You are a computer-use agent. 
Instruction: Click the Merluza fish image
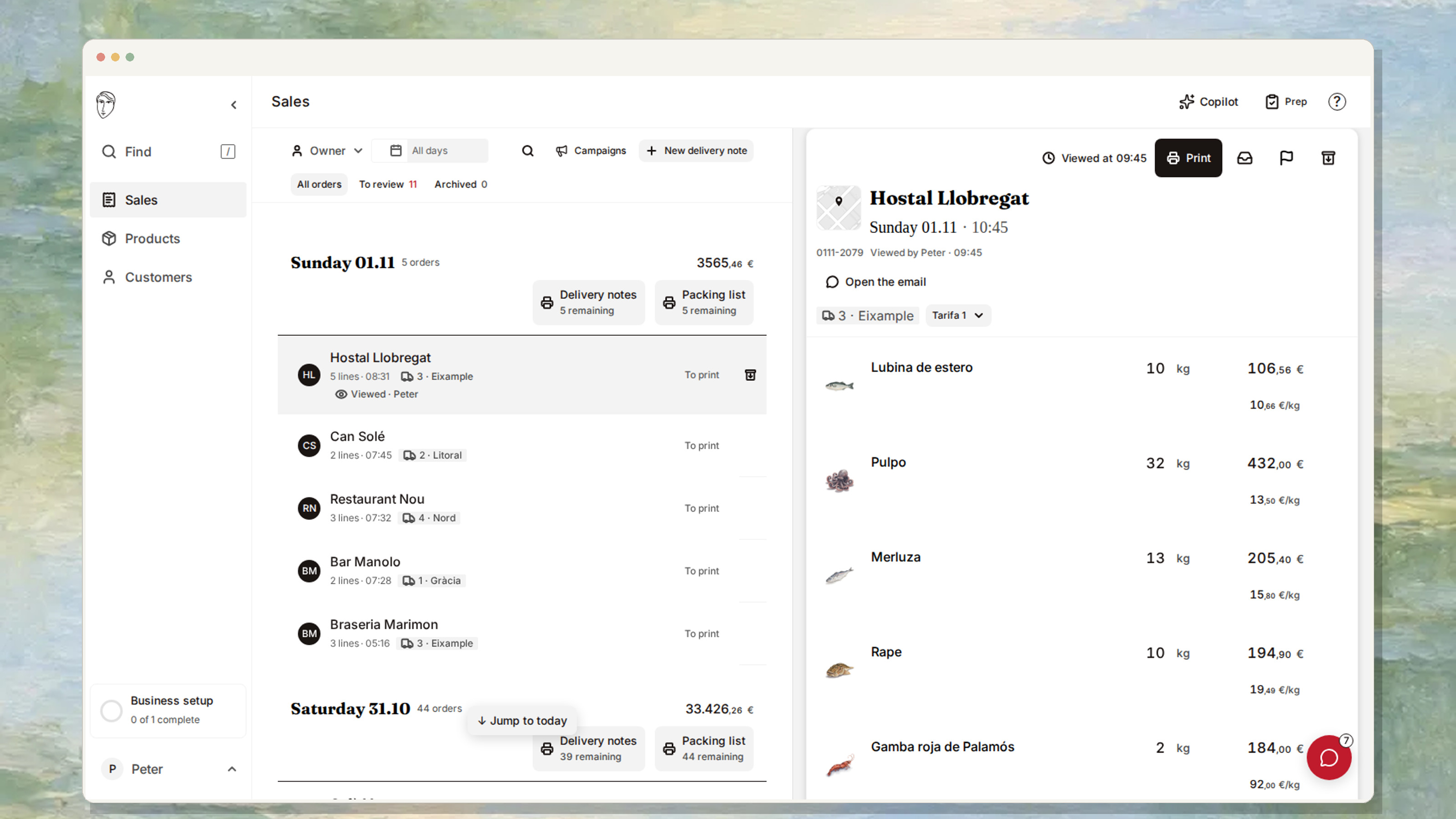click(x=839, y=576)
